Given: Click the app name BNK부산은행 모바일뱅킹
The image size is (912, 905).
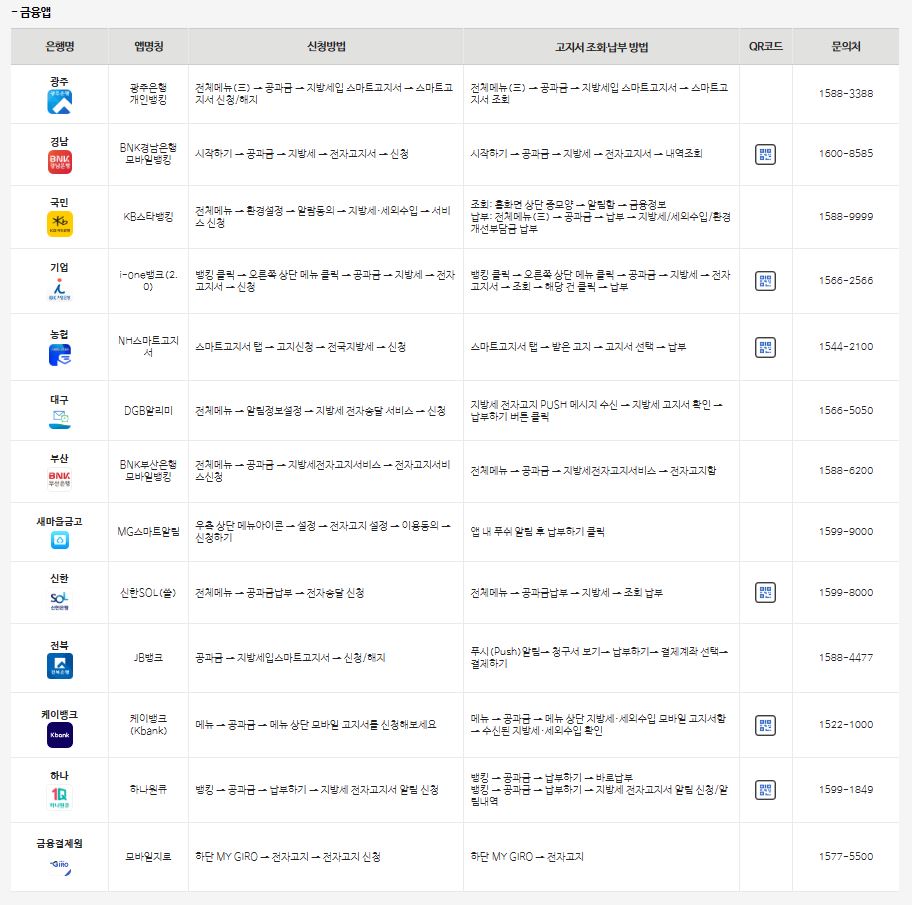Looking at the screenshot, I should click(148, 471).
